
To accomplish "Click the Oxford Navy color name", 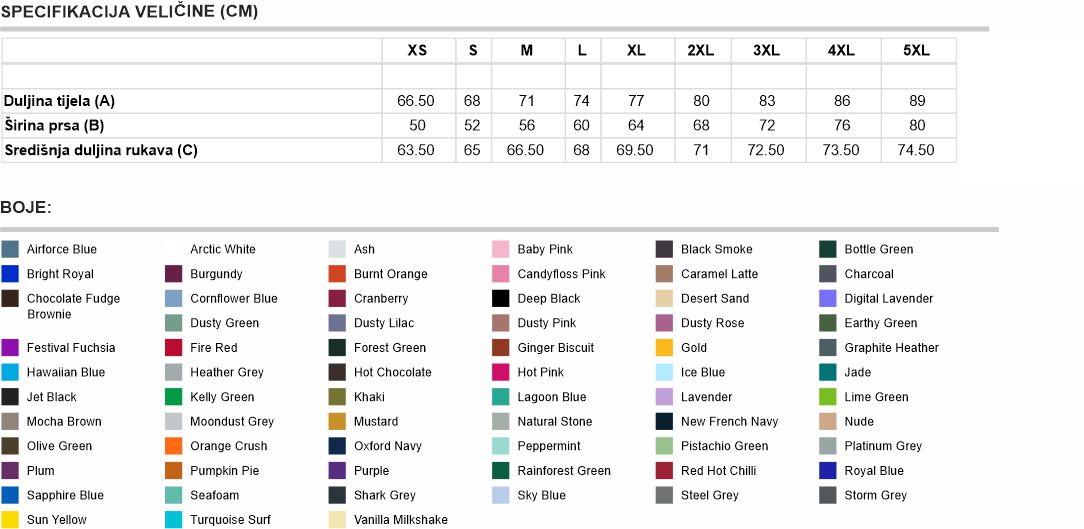I will tap(387, 446).
